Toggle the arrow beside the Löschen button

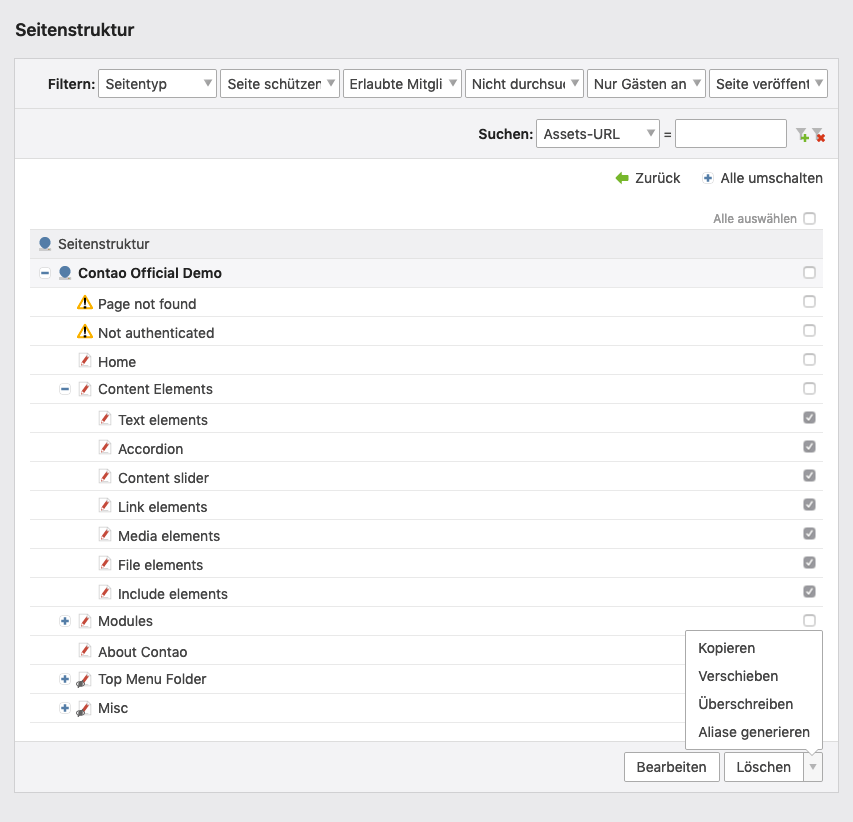(813, 767)
